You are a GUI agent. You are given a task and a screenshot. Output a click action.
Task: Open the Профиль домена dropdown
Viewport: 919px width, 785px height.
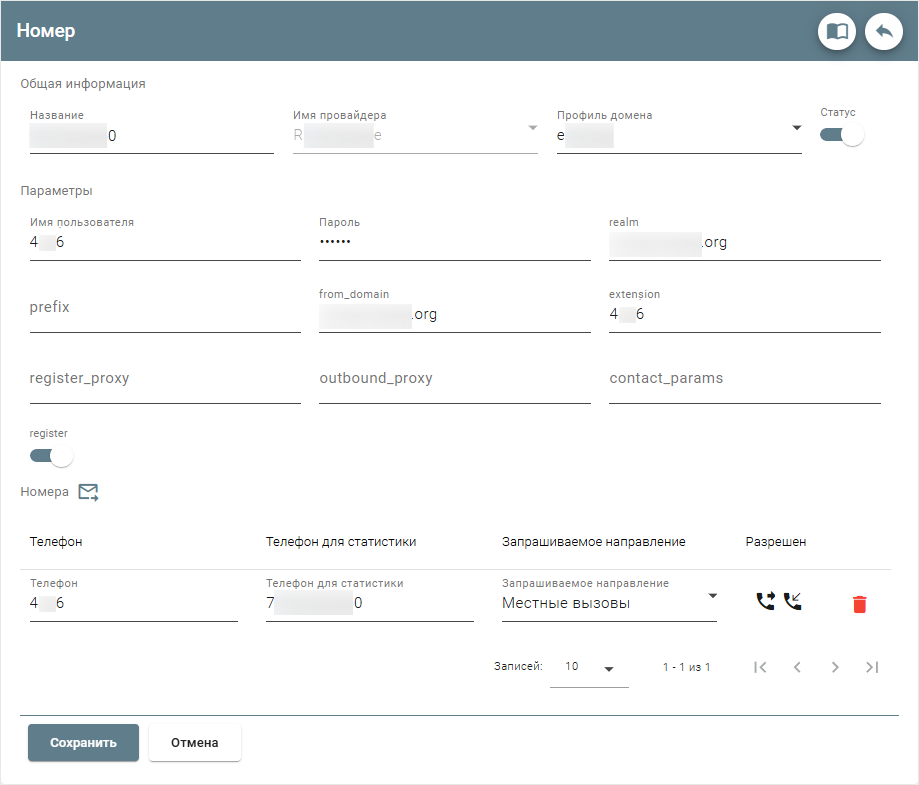pos(796,128)
